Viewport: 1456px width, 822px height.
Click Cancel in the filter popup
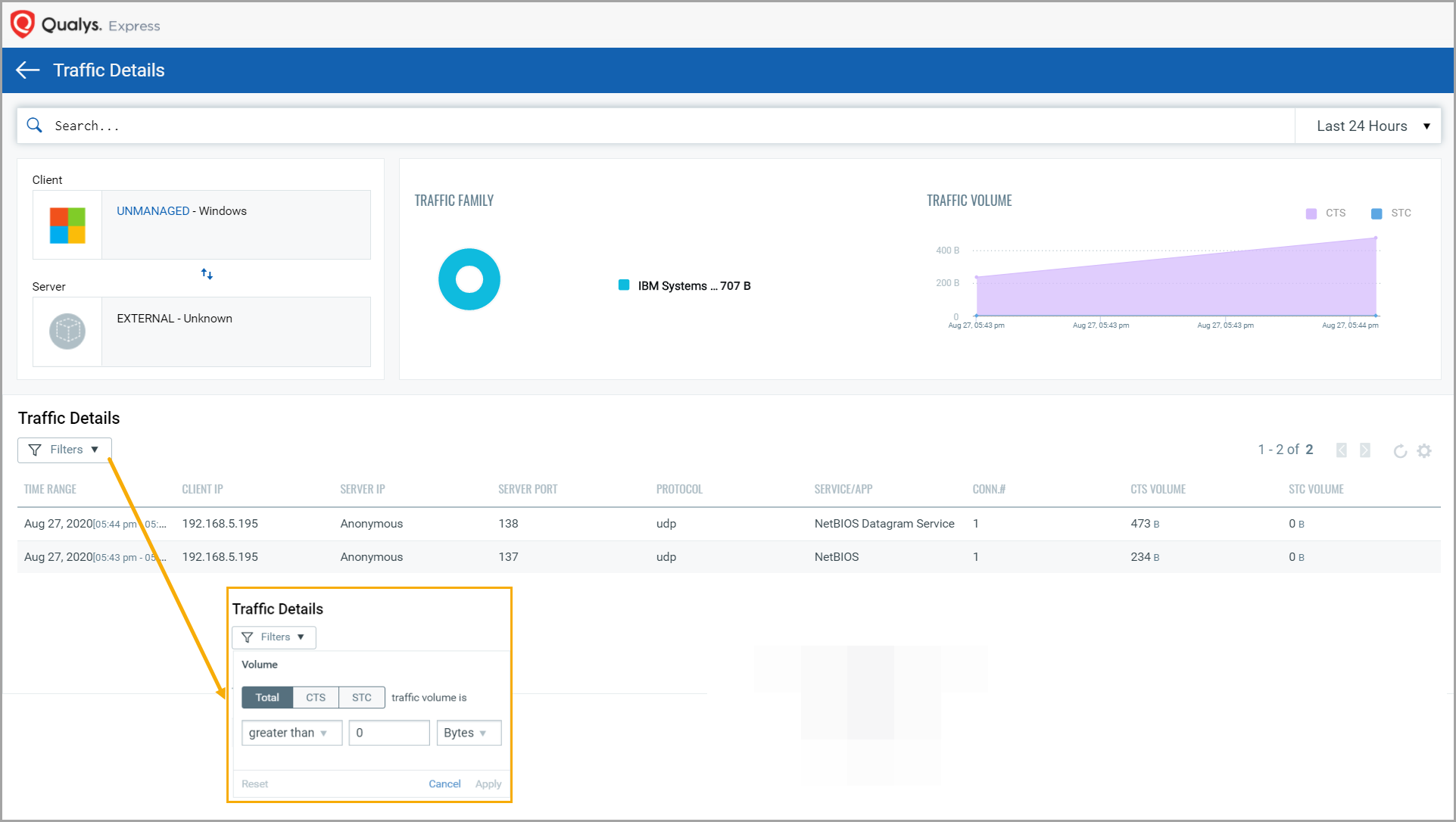(x=444, y=784)
